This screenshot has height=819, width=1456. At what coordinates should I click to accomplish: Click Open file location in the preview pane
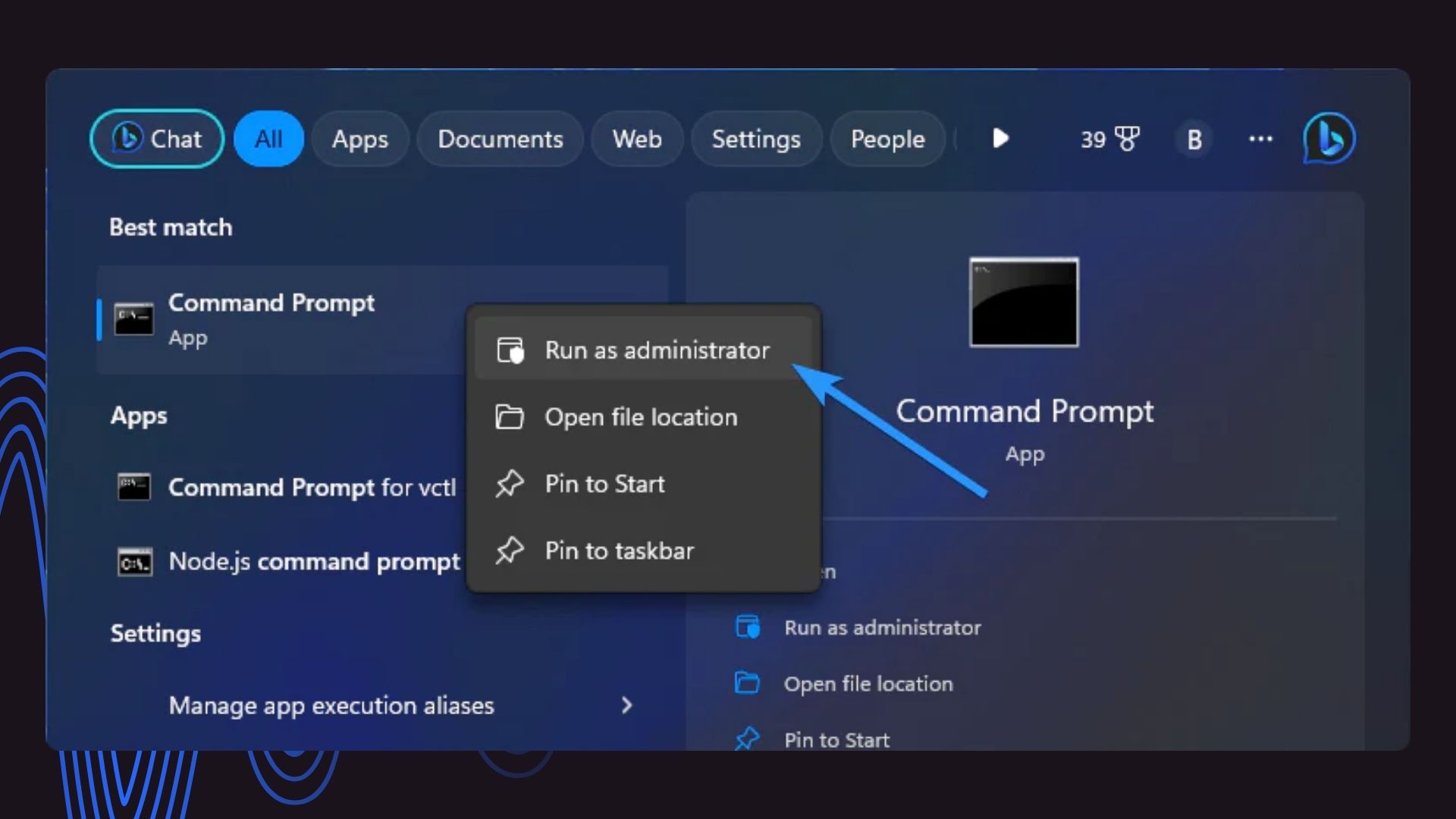point(868,683)
